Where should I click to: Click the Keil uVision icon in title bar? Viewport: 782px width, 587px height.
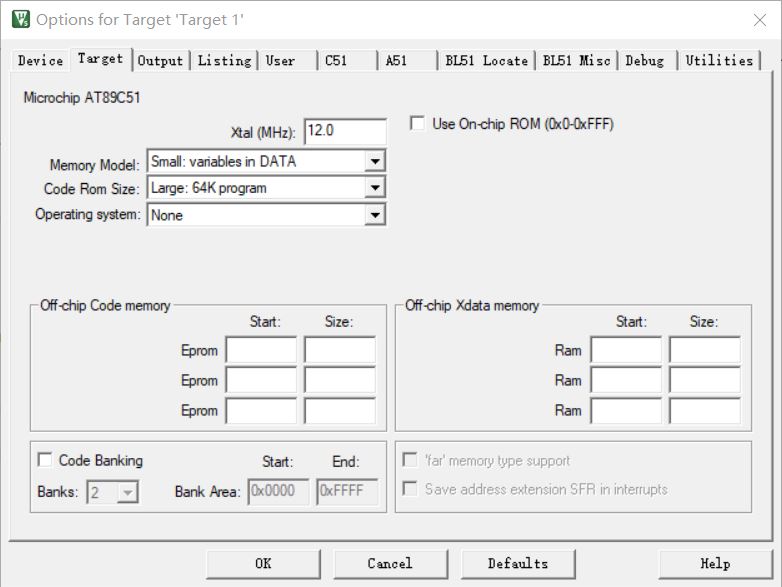click(20, 19)
